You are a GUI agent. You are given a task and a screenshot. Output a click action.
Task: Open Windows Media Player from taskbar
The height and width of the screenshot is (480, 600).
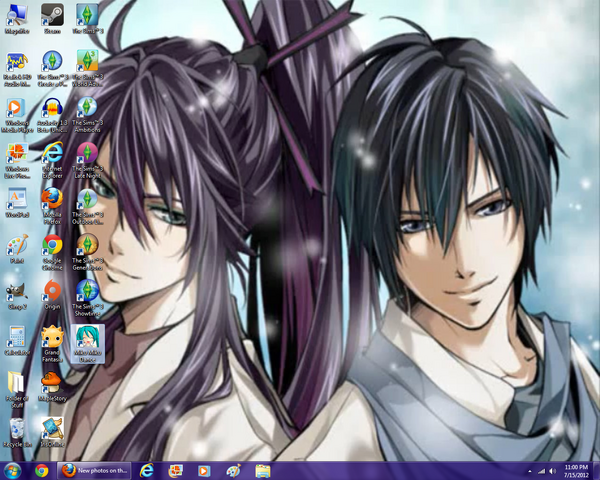(204, 470)
